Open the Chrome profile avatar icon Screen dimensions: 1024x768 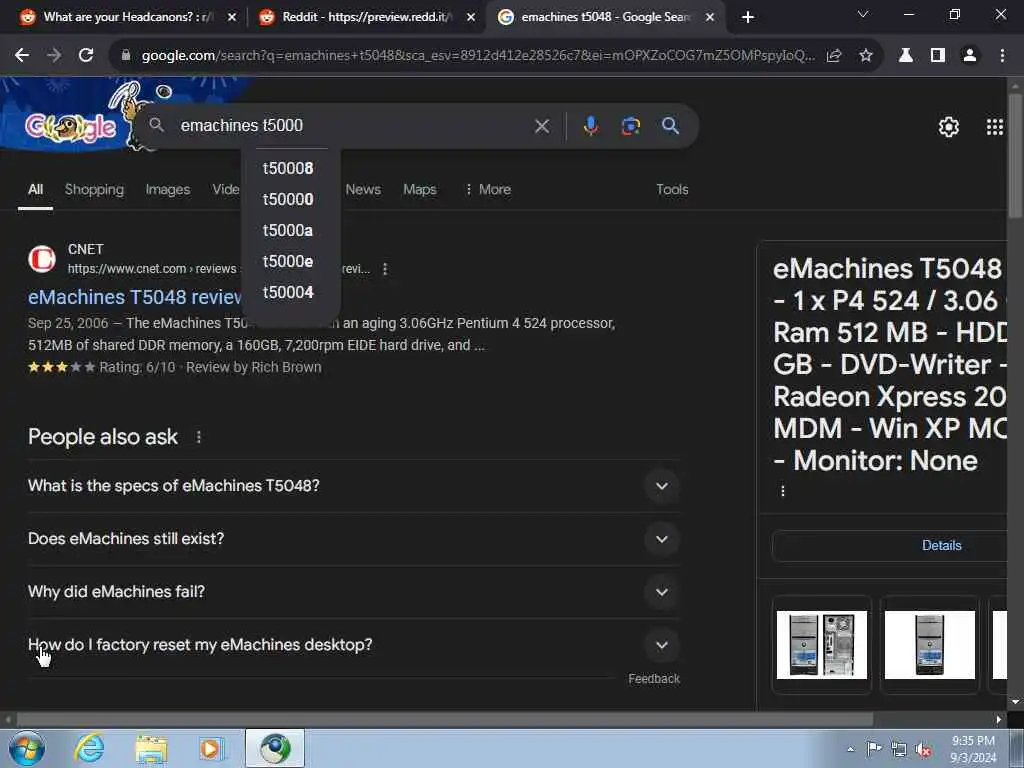click(970, 56)
